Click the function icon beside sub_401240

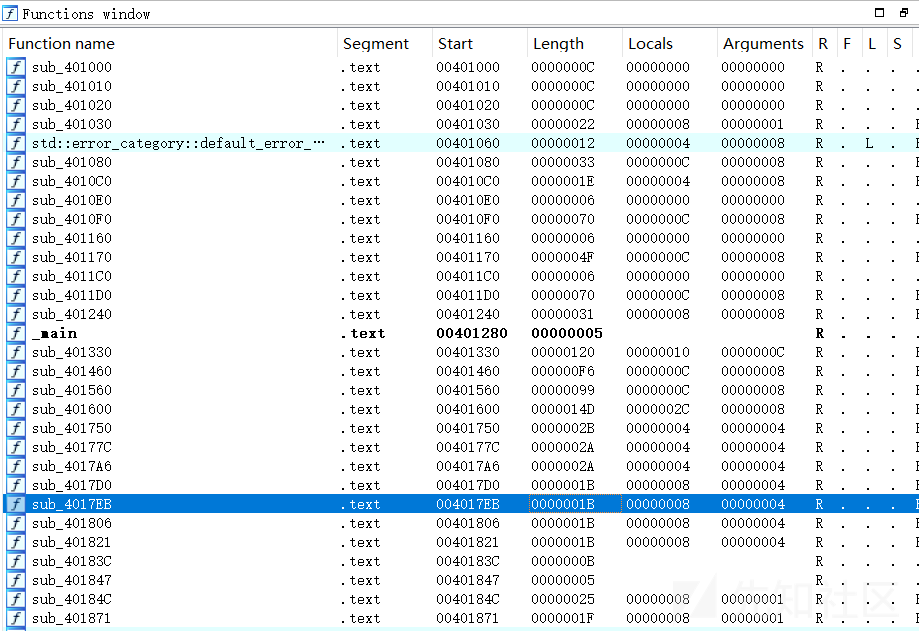pos(16,314)
